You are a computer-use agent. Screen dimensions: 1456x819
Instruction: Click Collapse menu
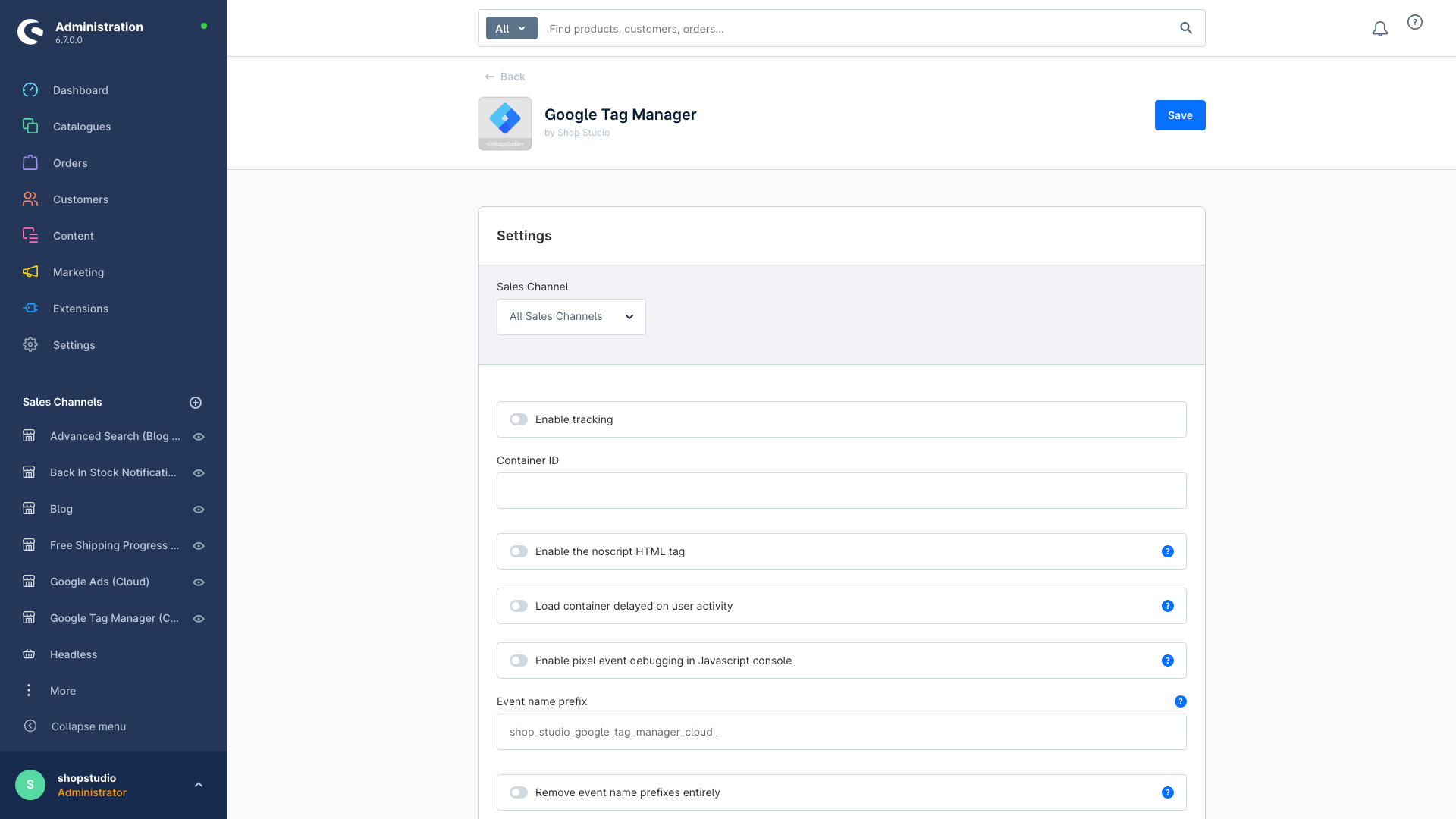(x=89, y=726)
